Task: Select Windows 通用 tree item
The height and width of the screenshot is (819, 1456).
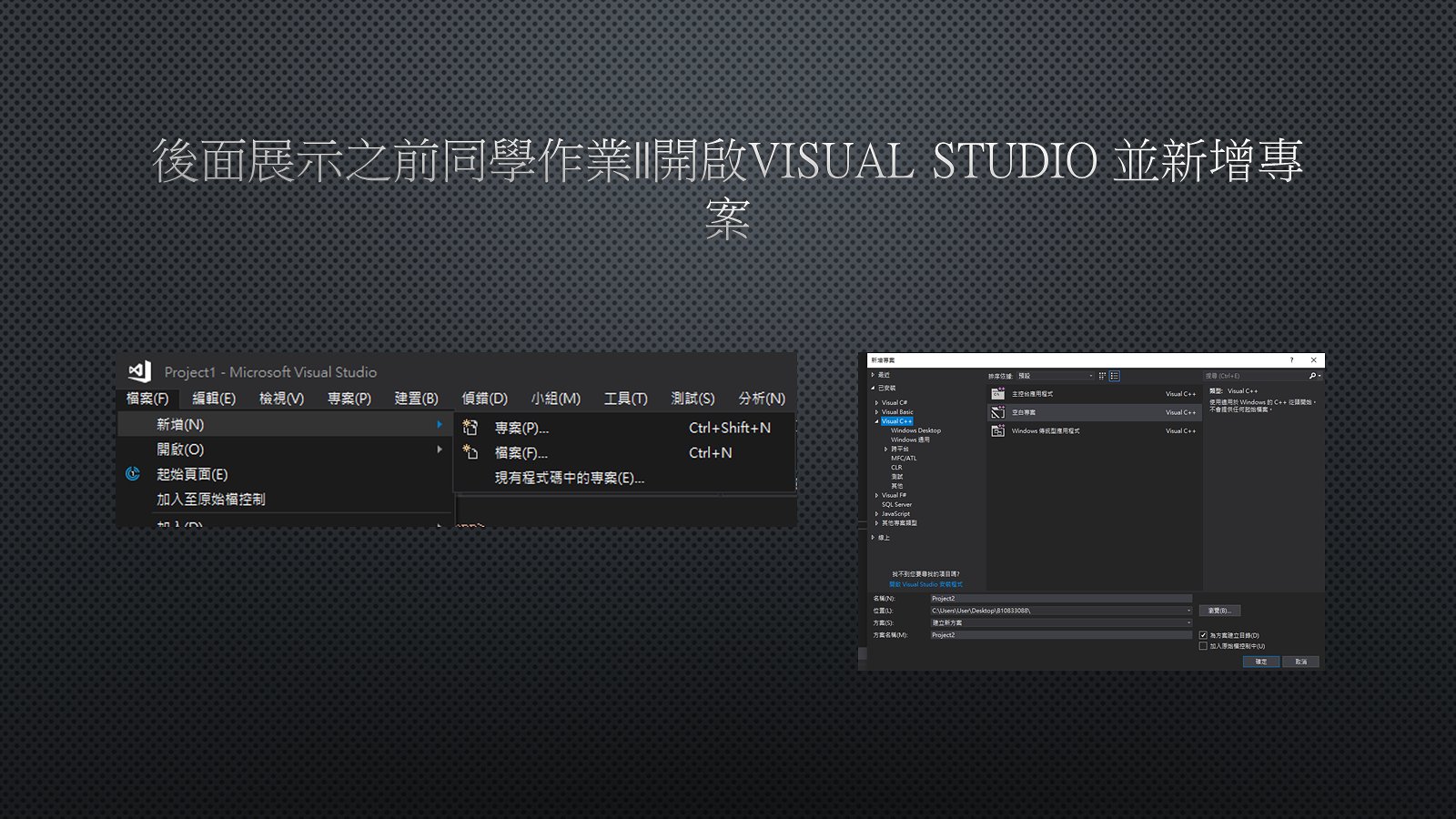Action: (910, 440)
